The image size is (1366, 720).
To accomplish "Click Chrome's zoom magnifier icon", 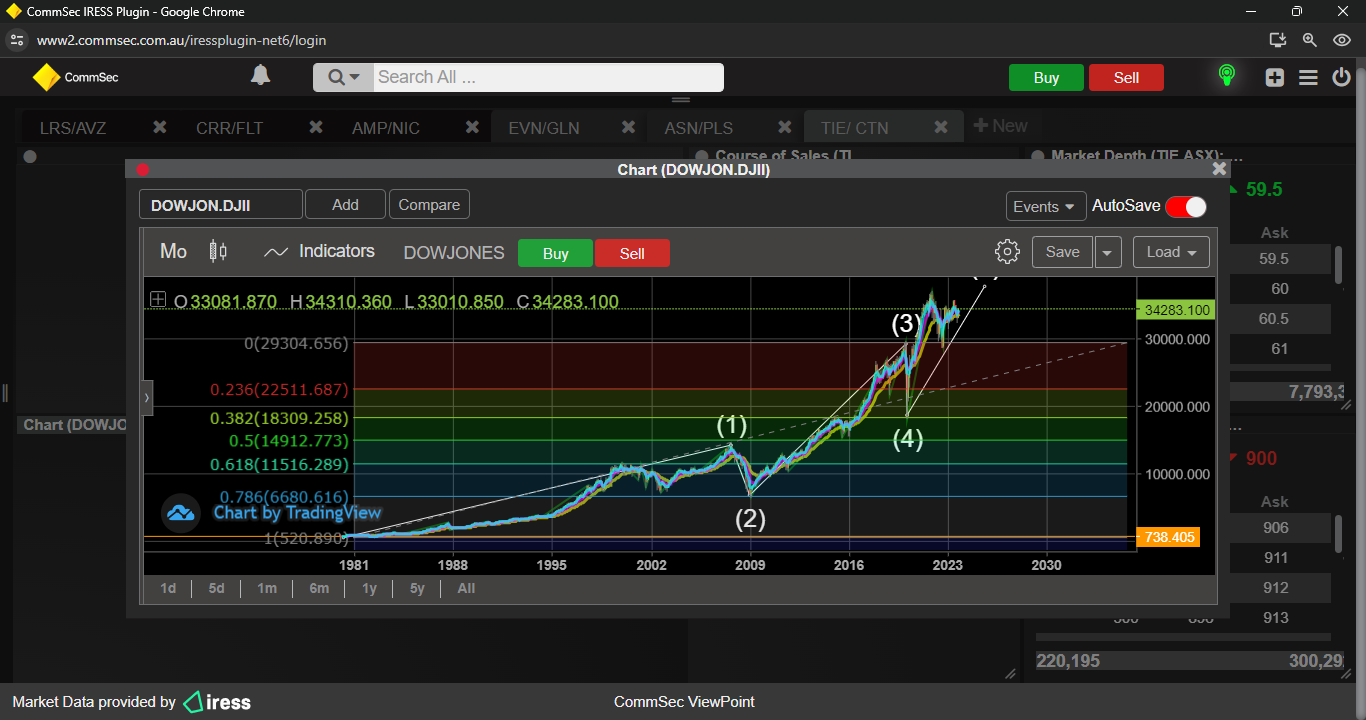I will click(x=1310, y=40).
